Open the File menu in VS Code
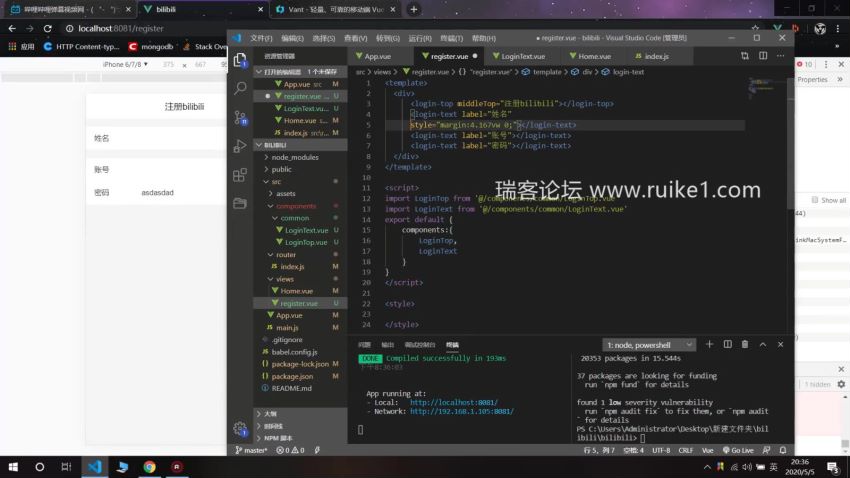 (261, 38)
